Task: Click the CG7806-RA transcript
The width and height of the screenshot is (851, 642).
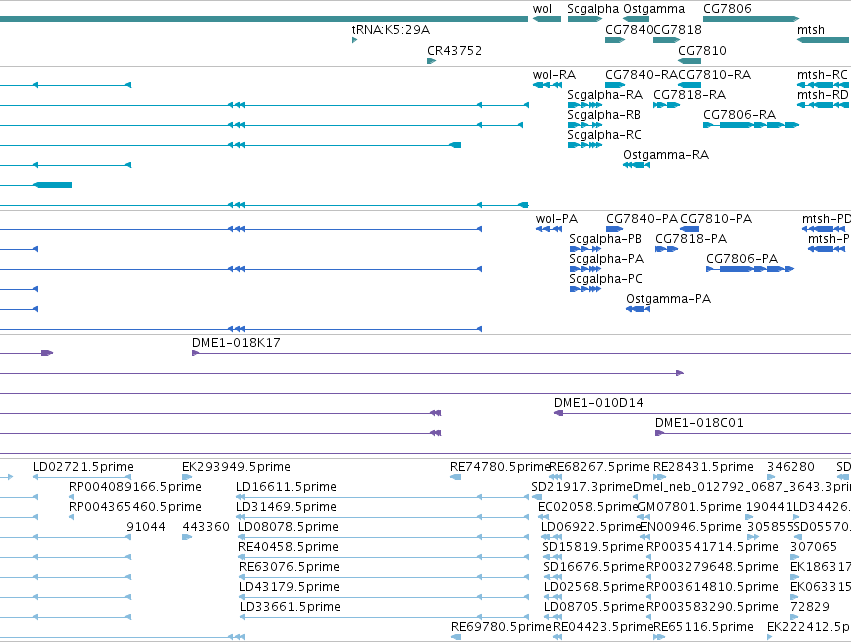Action: pos(751,125)
